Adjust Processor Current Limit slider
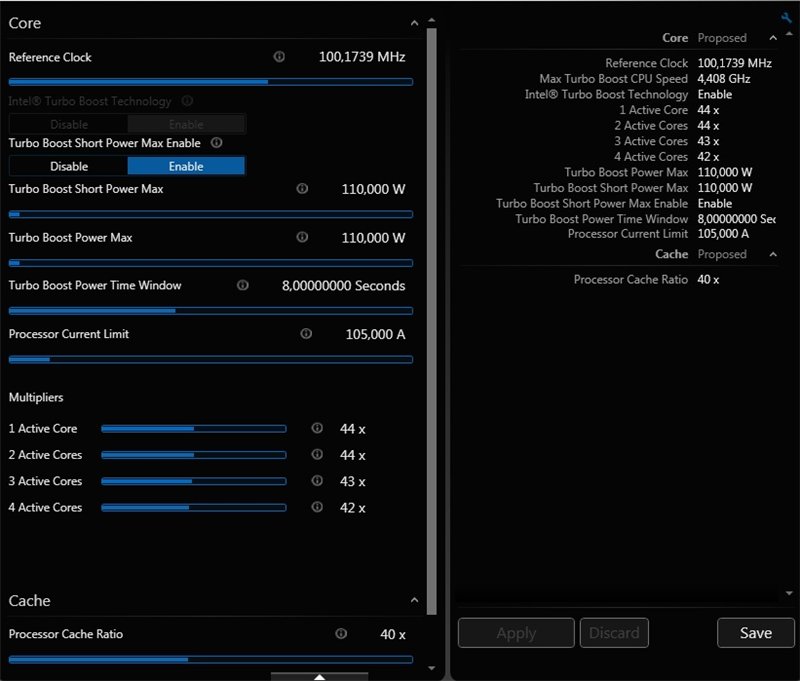The image size is (800, 681). pyautogui.click(x=211, y=360)
